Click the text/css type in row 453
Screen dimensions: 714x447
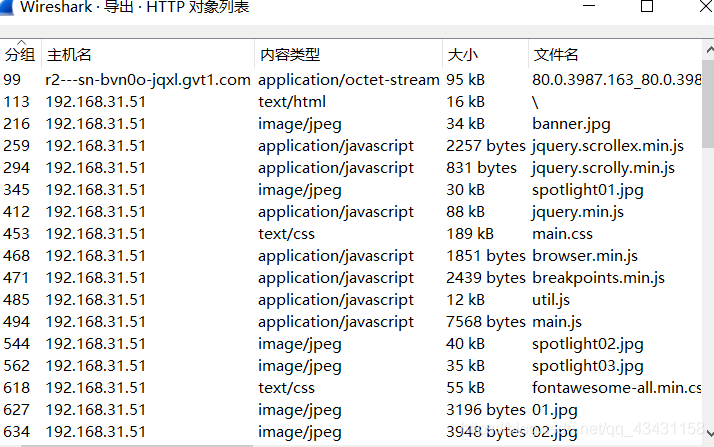286,234
